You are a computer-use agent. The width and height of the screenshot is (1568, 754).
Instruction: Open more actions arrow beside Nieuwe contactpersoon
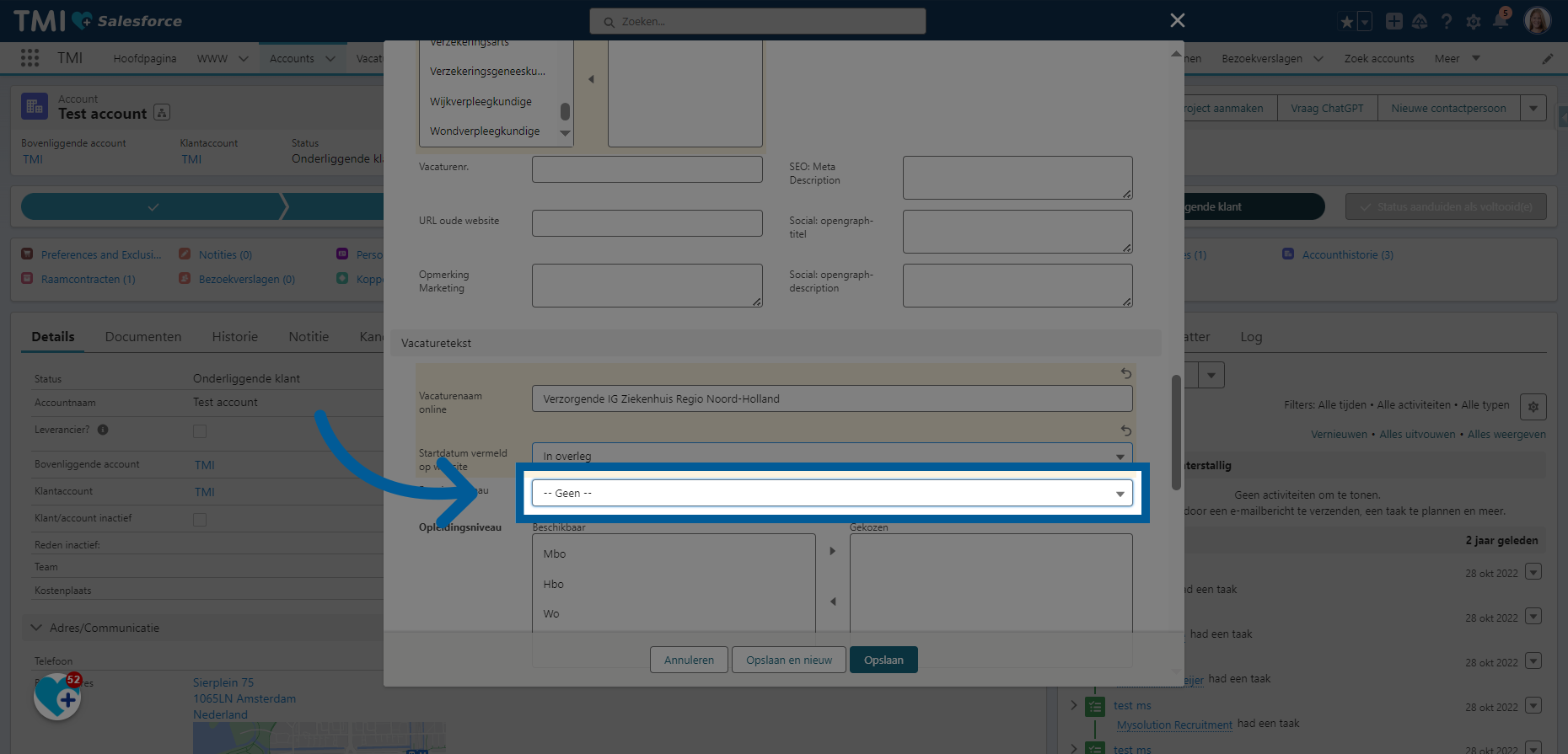pos(1533,108)
